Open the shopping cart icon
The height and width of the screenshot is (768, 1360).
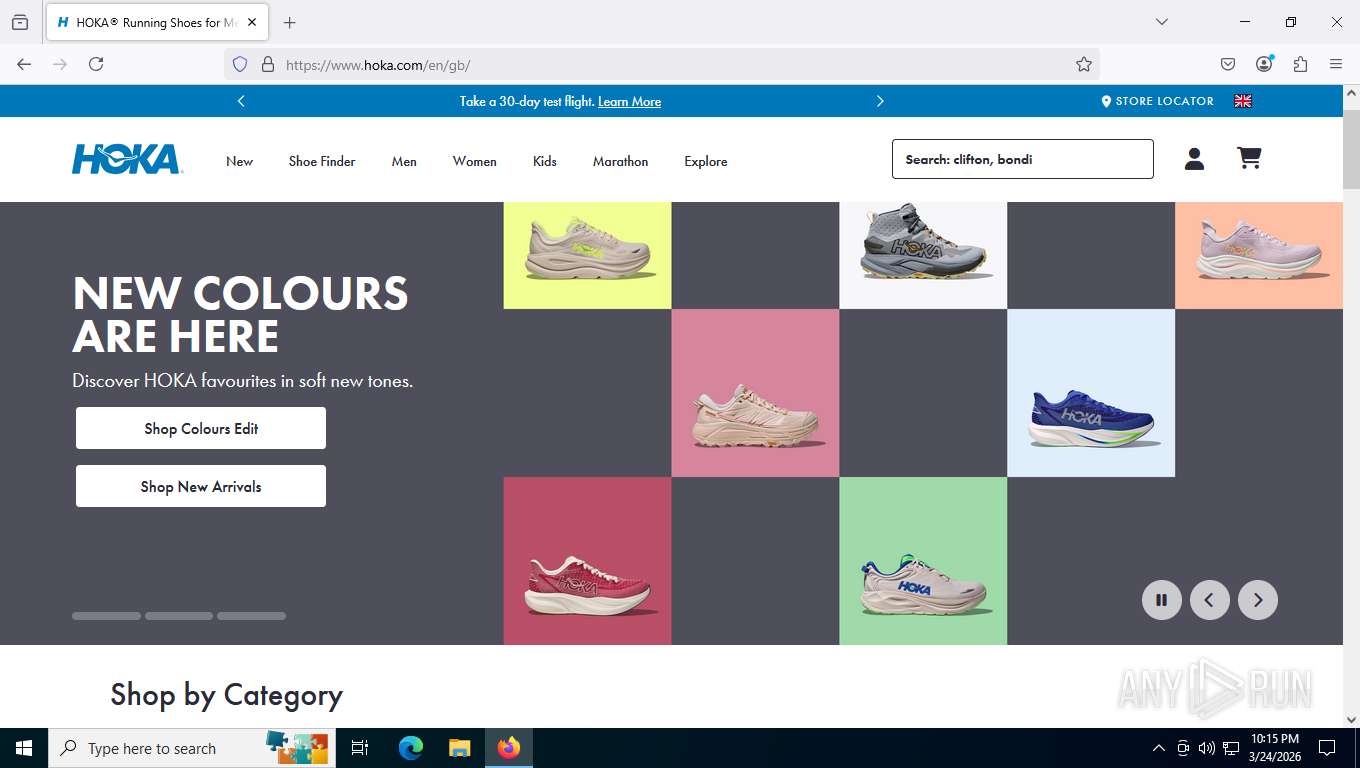click(x=1249, y=158)
